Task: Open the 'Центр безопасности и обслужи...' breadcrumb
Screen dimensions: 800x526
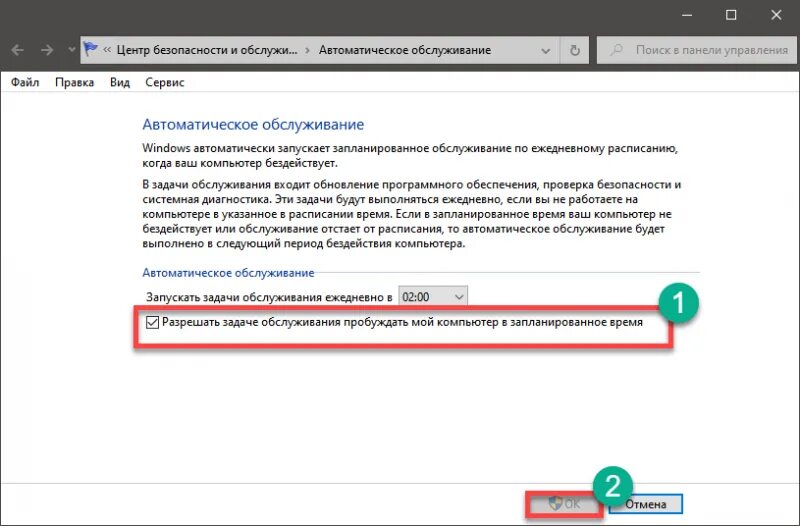Action: (x=207, y=50)
